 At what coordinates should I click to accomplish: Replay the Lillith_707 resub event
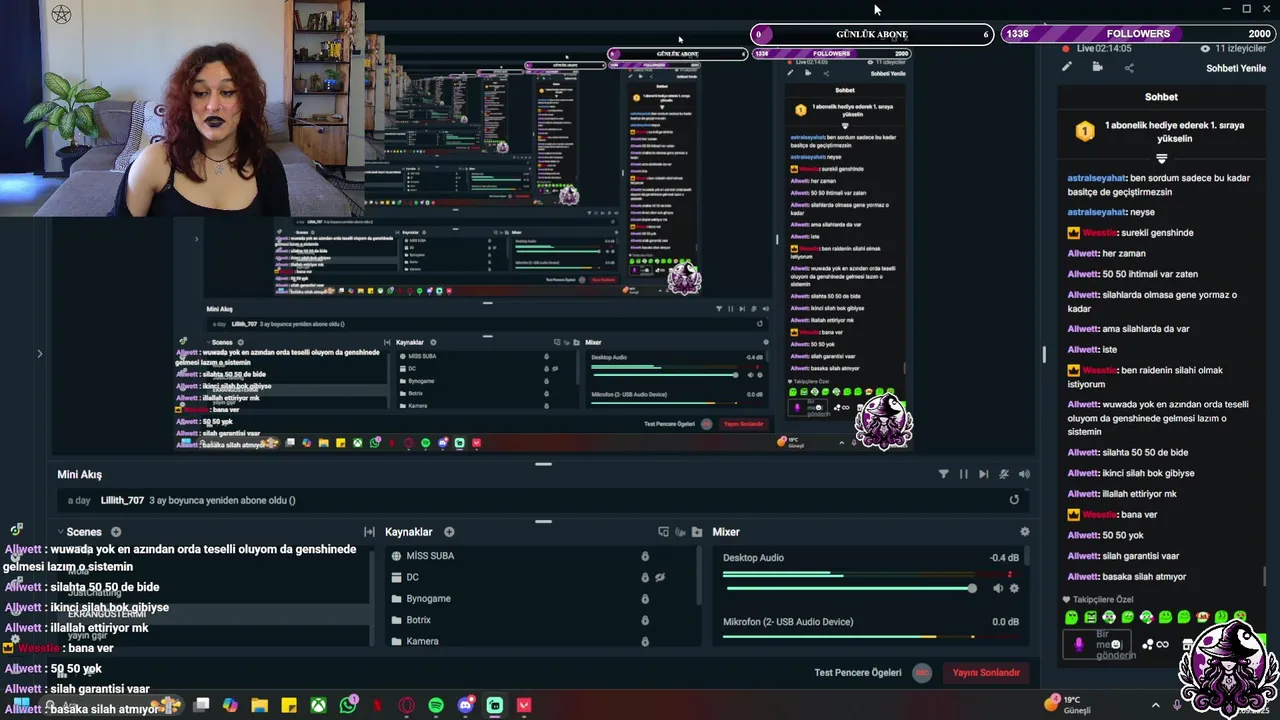click(1014, 500)
